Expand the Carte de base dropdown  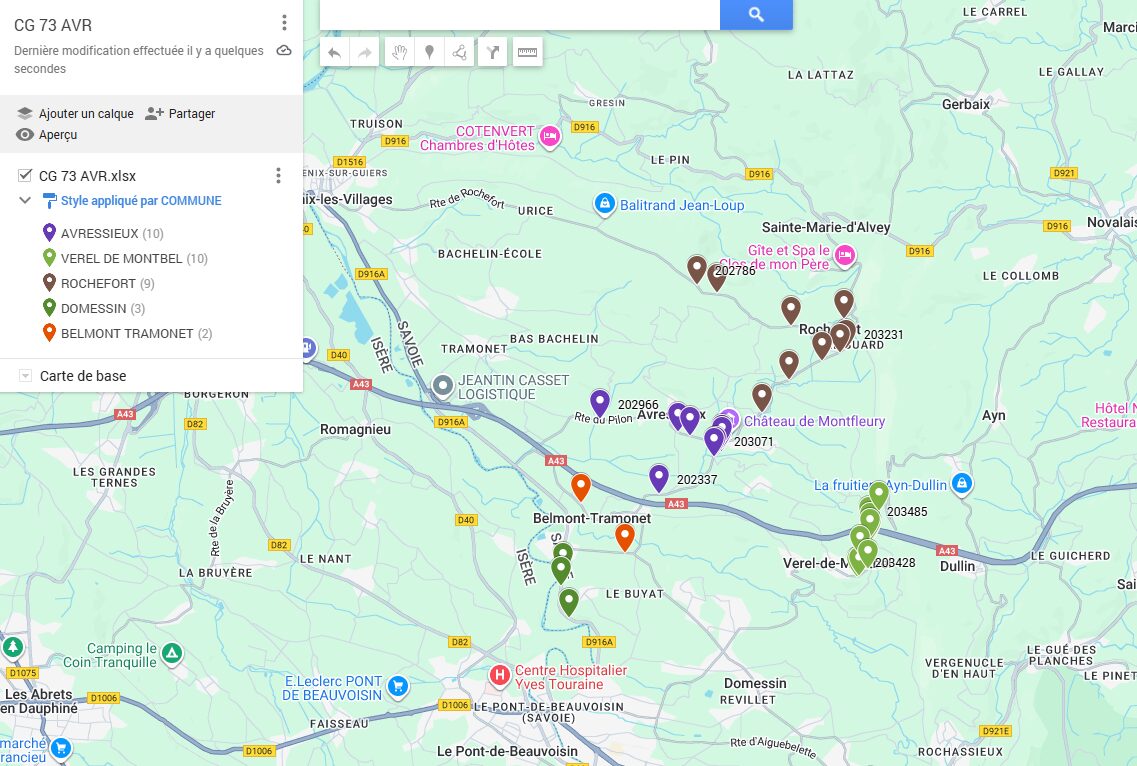click(25, 376)
